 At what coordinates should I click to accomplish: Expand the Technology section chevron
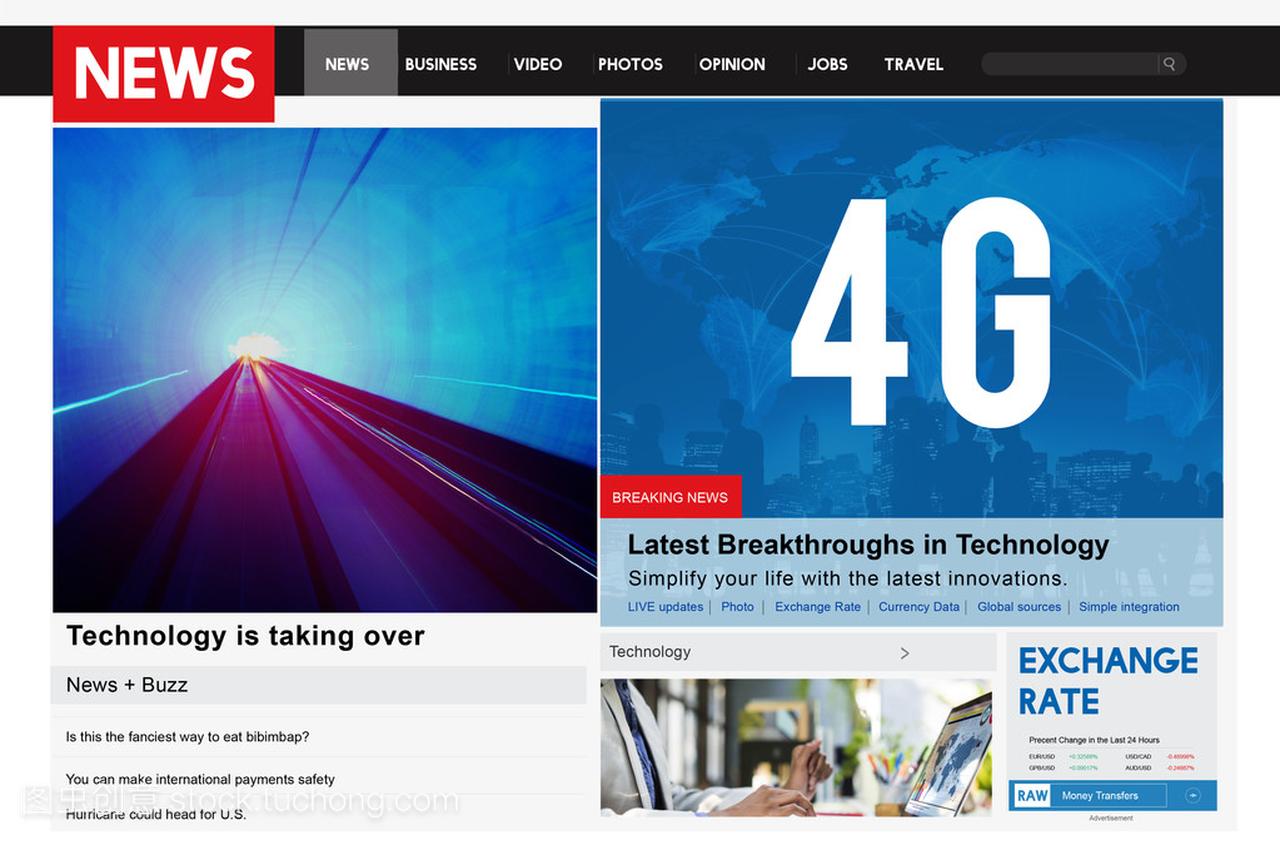(x=904, y=653)
